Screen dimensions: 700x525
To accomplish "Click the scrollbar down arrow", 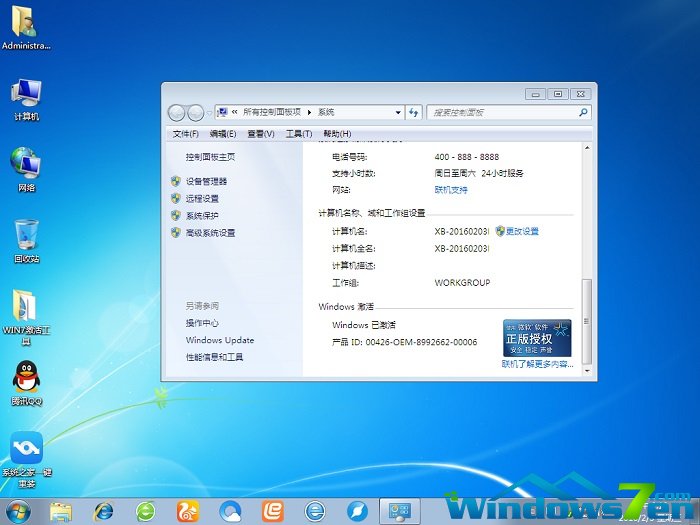I will [x=588, y=371].
